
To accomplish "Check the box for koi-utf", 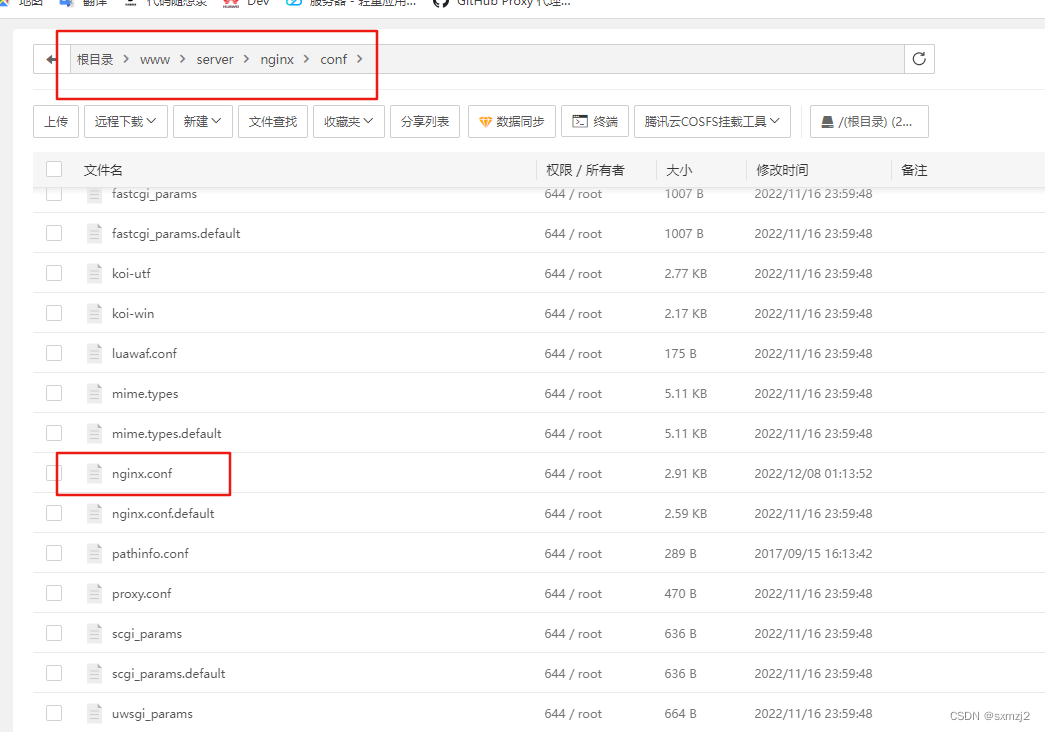I will click(x=54, y=273).
